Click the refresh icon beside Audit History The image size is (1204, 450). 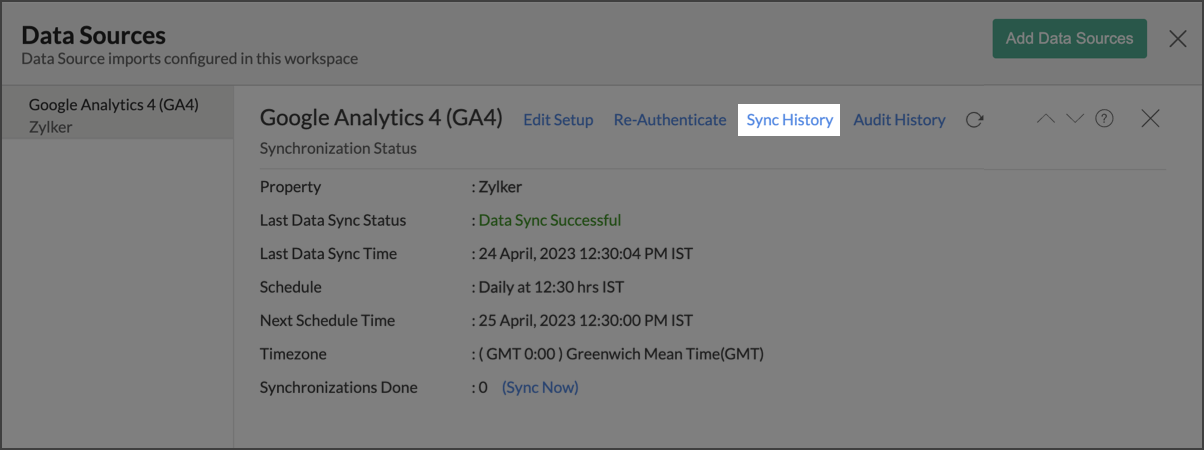click(x=974, y=120)
